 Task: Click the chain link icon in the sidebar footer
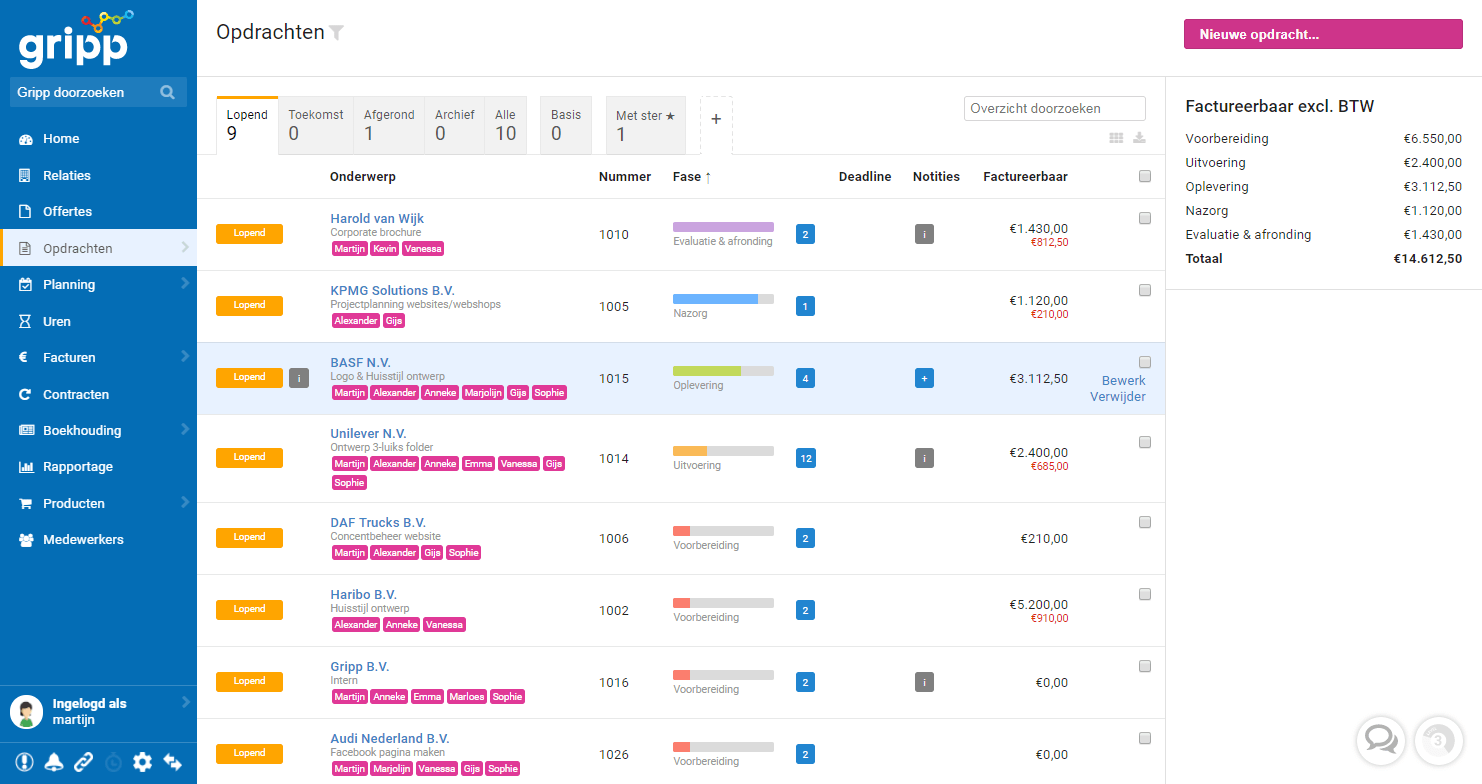[83, 762]
